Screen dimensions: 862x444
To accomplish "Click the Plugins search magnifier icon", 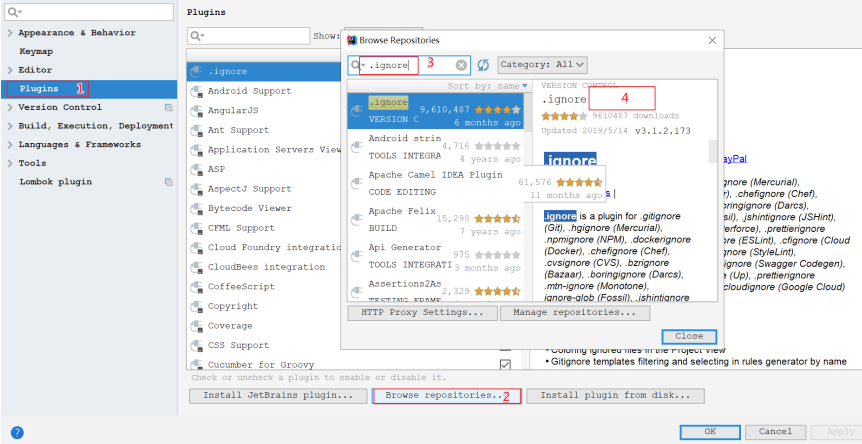I will [x=196, y=36].
